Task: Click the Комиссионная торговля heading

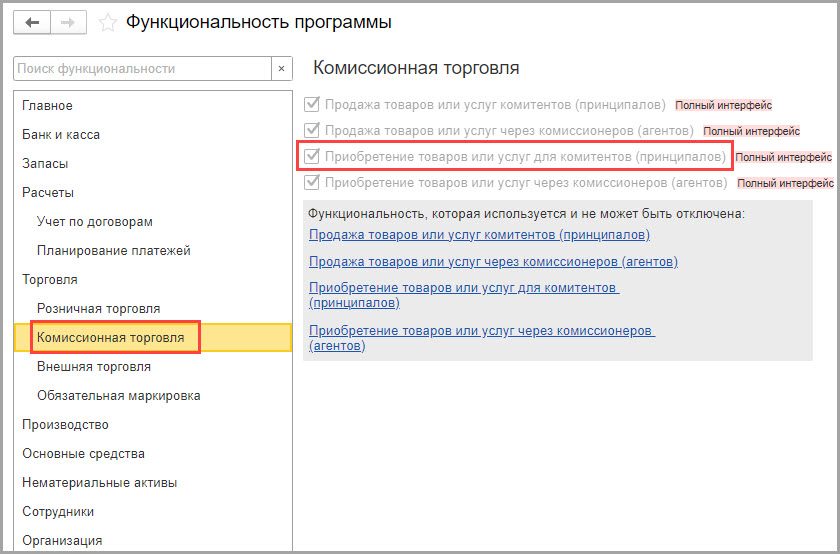Action: pos(416,68)
